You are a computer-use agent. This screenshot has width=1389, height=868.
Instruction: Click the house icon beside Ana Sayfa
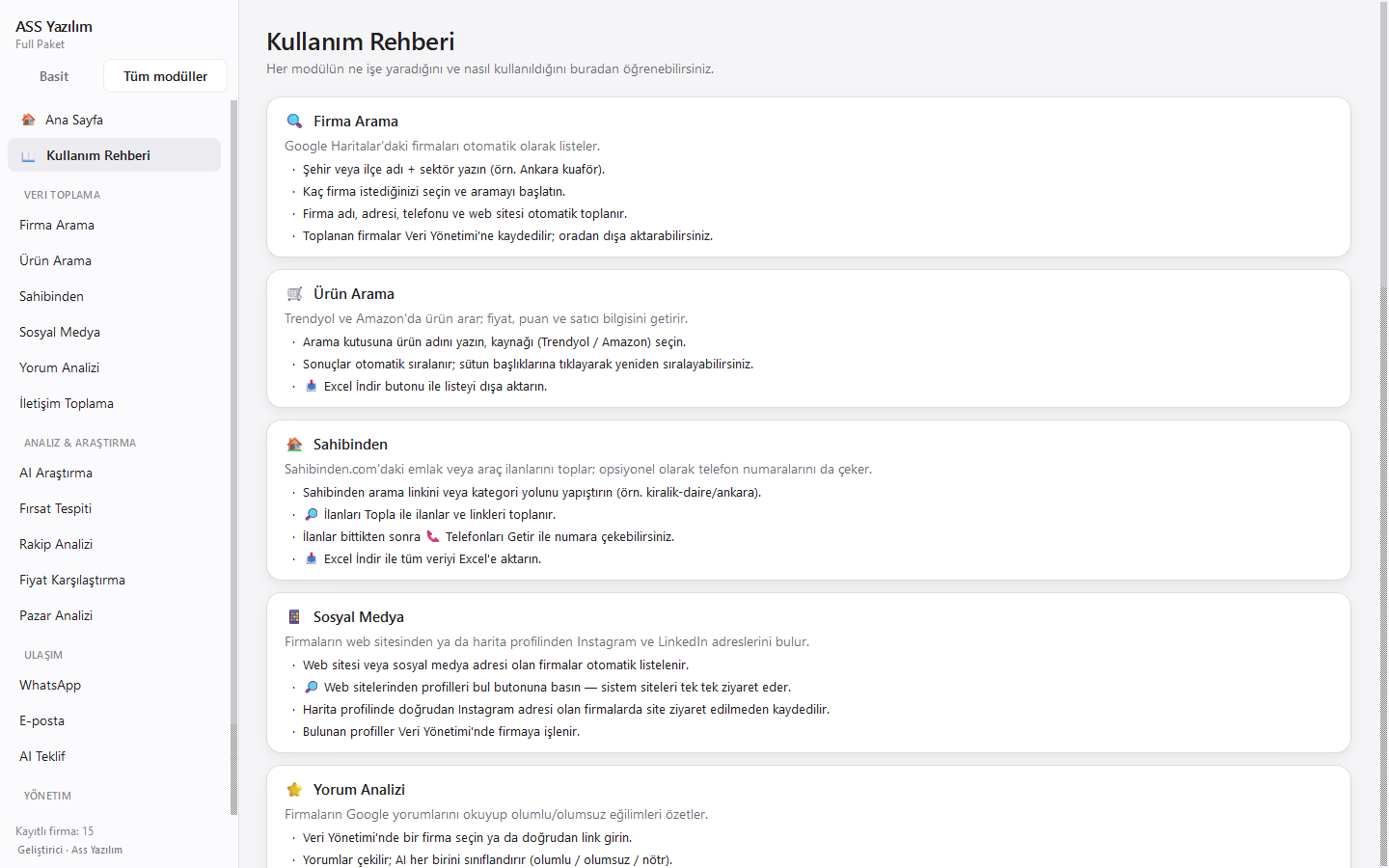click(29, 120)
